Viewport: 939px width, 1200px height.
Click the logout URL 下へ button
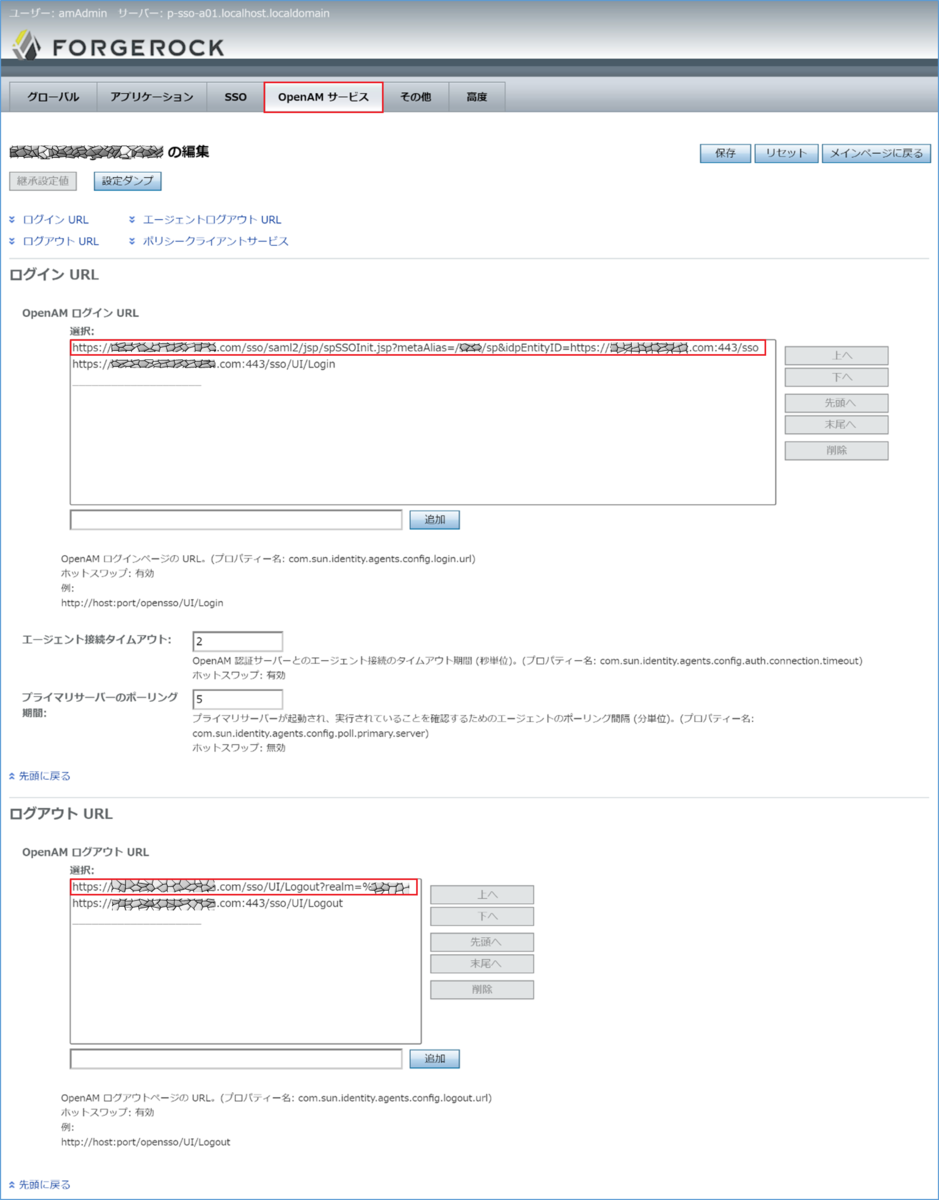coord(482,916)
